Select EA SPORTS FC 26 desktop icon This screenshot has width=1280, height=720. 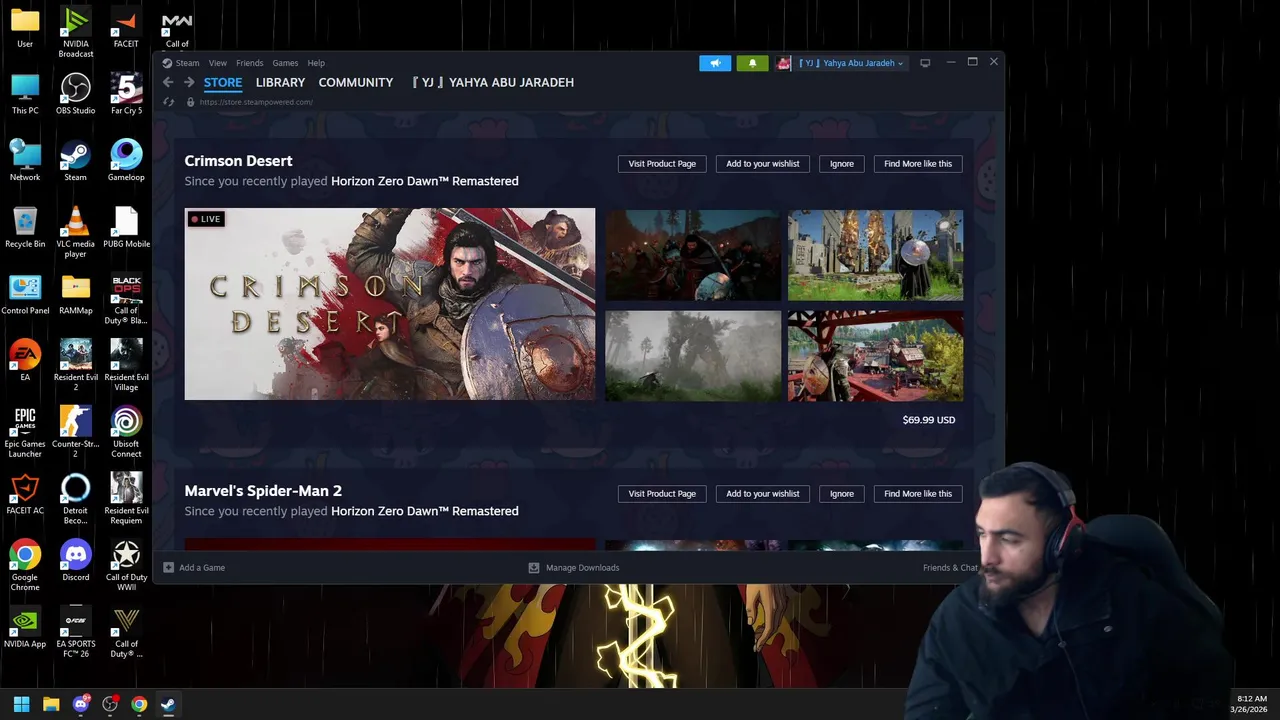click(75, 633)
